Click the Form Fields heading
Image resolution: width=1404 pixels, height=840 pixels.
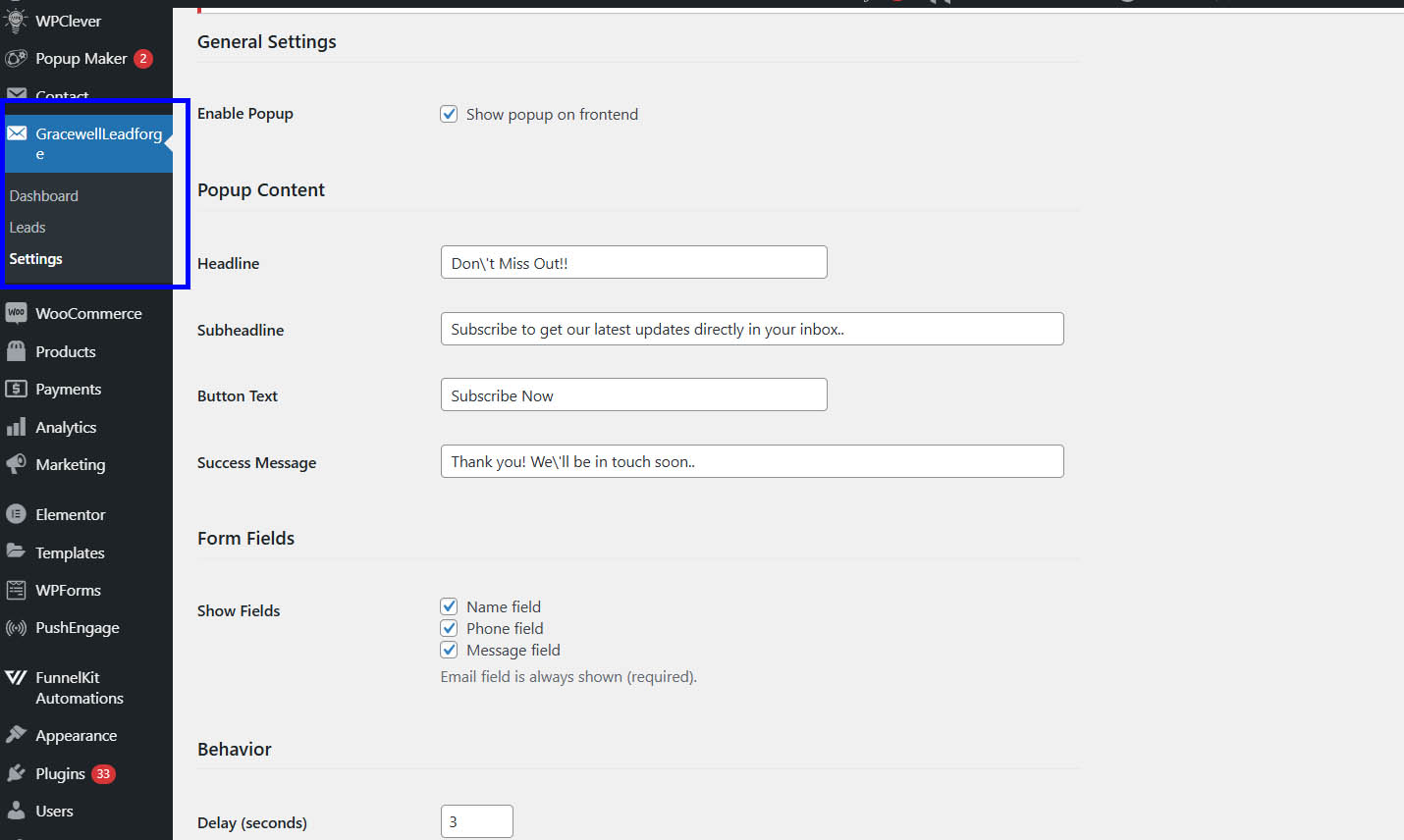(x=245, y=538)
